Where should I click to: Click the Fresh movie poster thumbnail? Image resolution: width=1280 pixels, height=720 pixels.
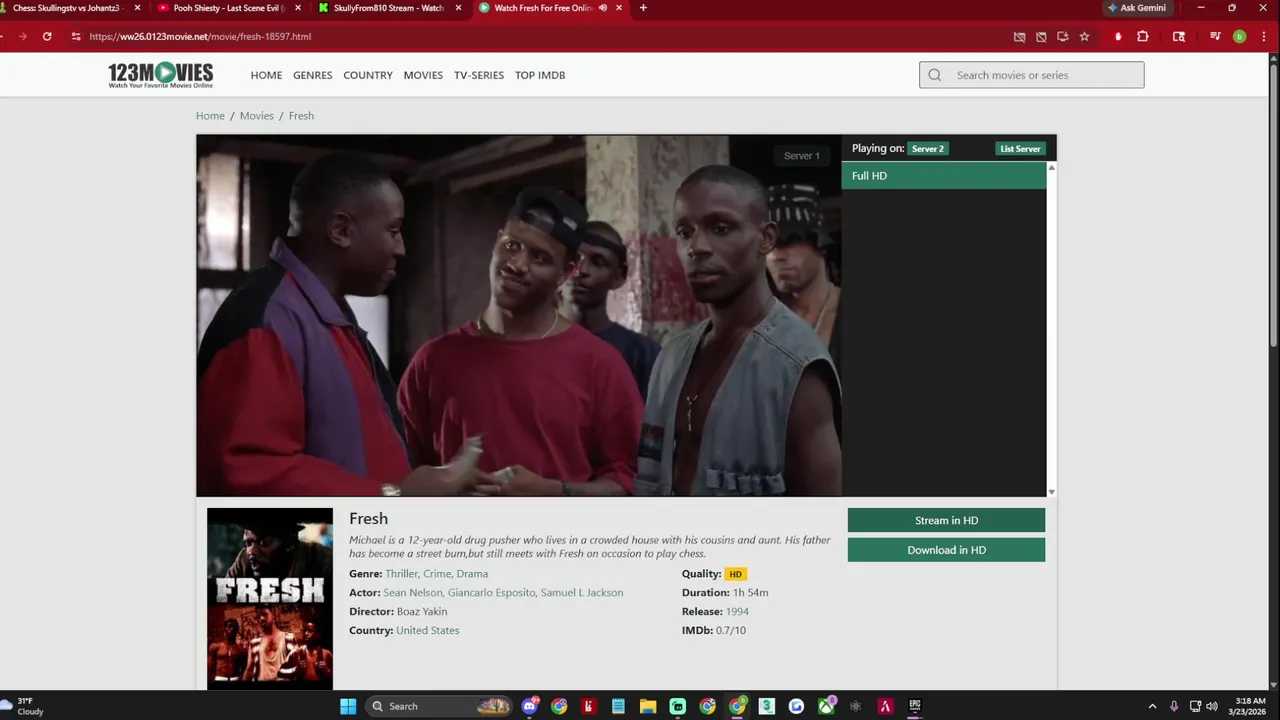[x=270, y=598]
